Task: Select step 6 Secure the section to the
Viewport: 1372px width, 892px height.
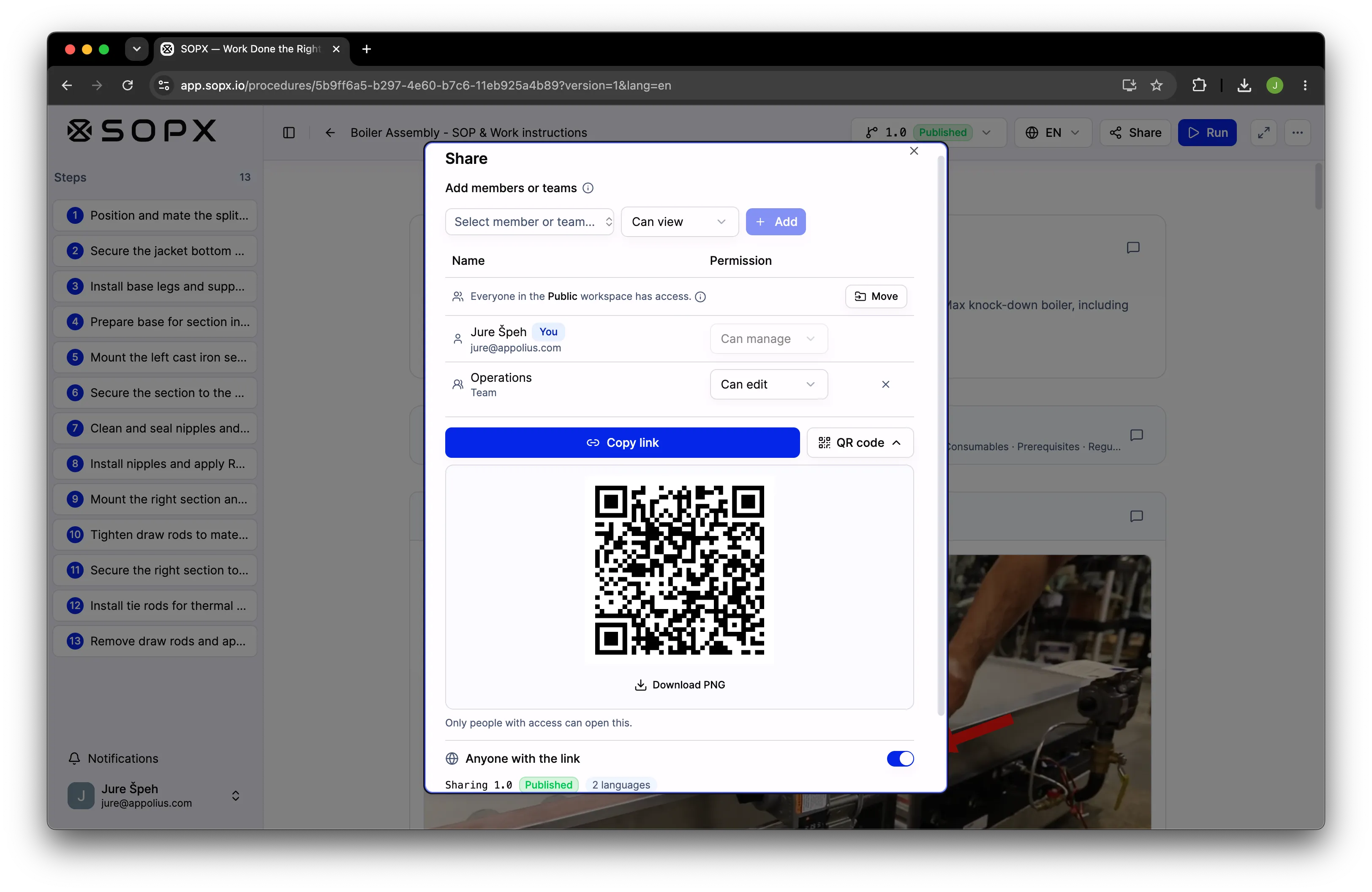Action: pyautogui.click(x=155, y=393)
